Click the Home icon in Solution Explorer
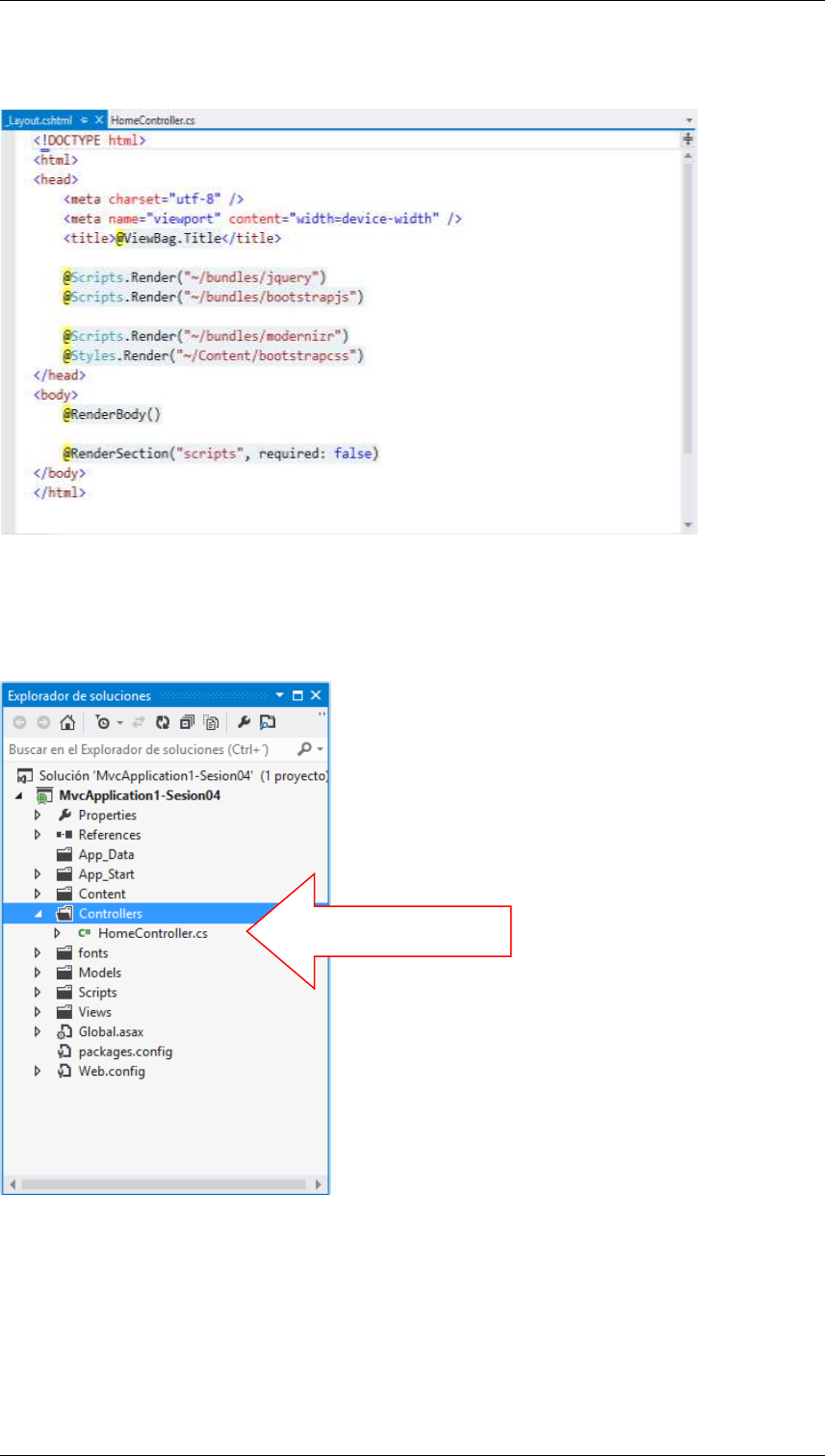 67,722
